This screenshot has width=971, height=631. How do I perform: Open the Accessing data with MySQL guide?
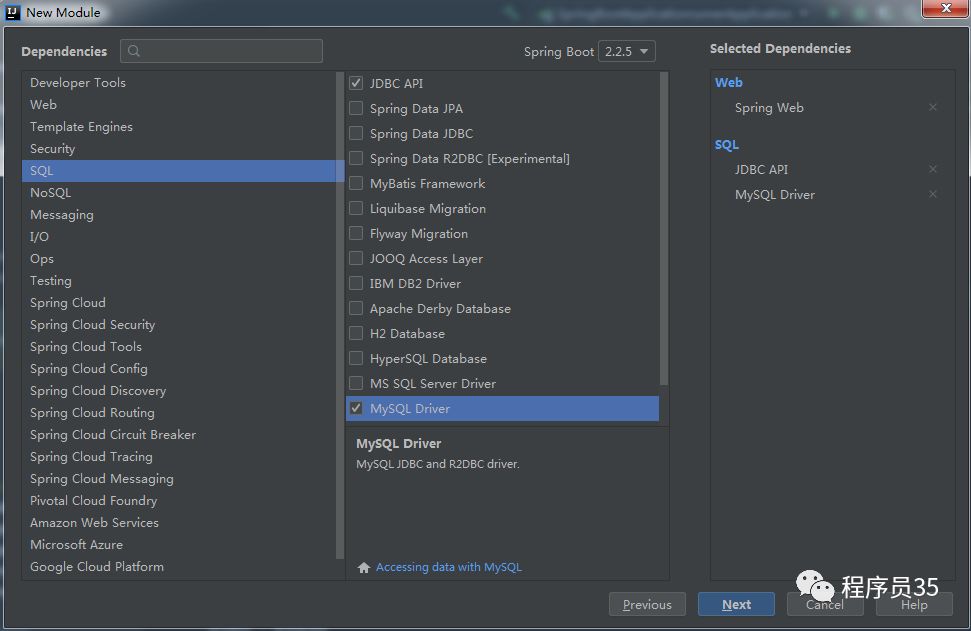click(x=449, y=567)
